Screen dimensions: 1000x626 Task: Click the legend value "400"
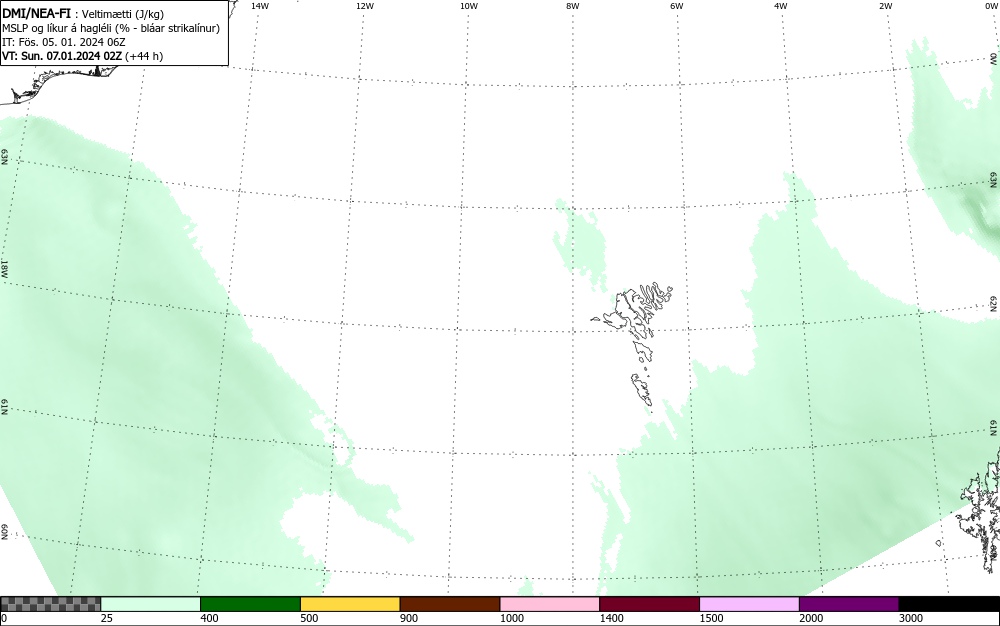click(x=209, y=618)
